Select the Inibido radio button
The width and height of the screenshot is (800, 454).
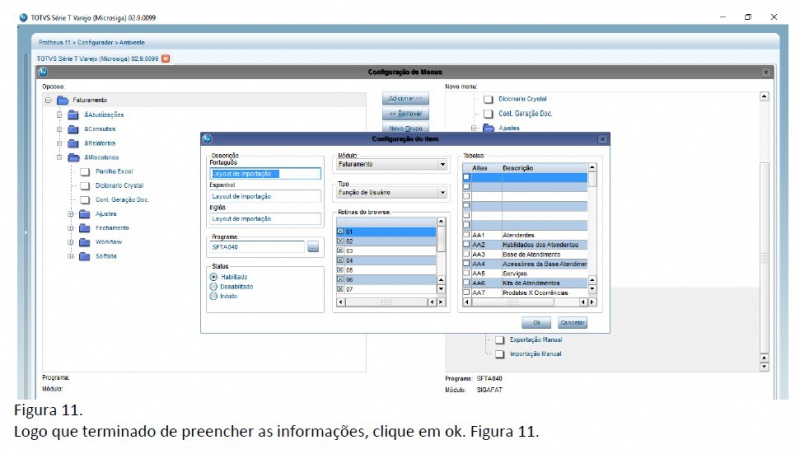pos(214,296)
